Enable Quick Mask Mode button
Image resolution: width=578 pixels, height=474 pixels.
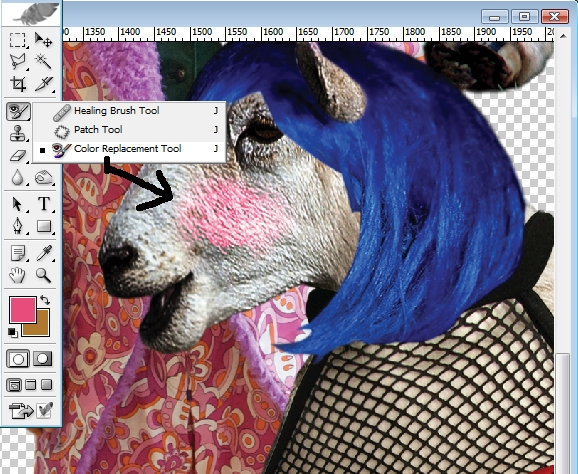pos(43,359)
